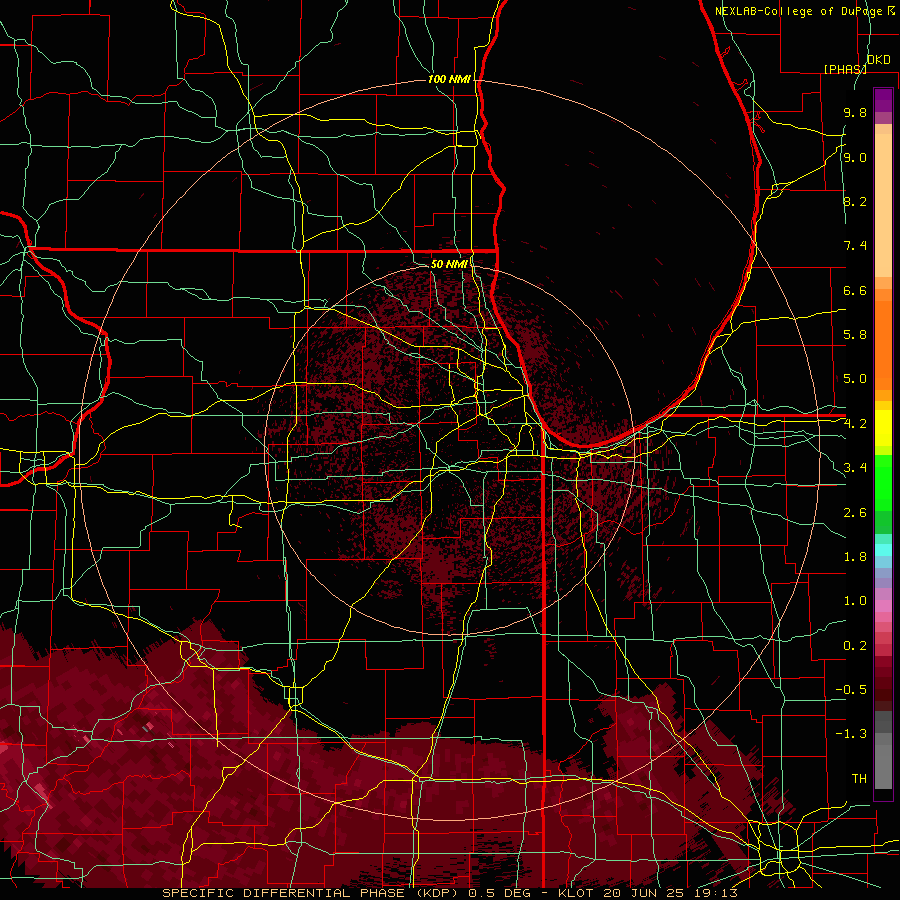Click the 9.0 scale value
This screenshot has width=900, height=900.
(855, 157)
